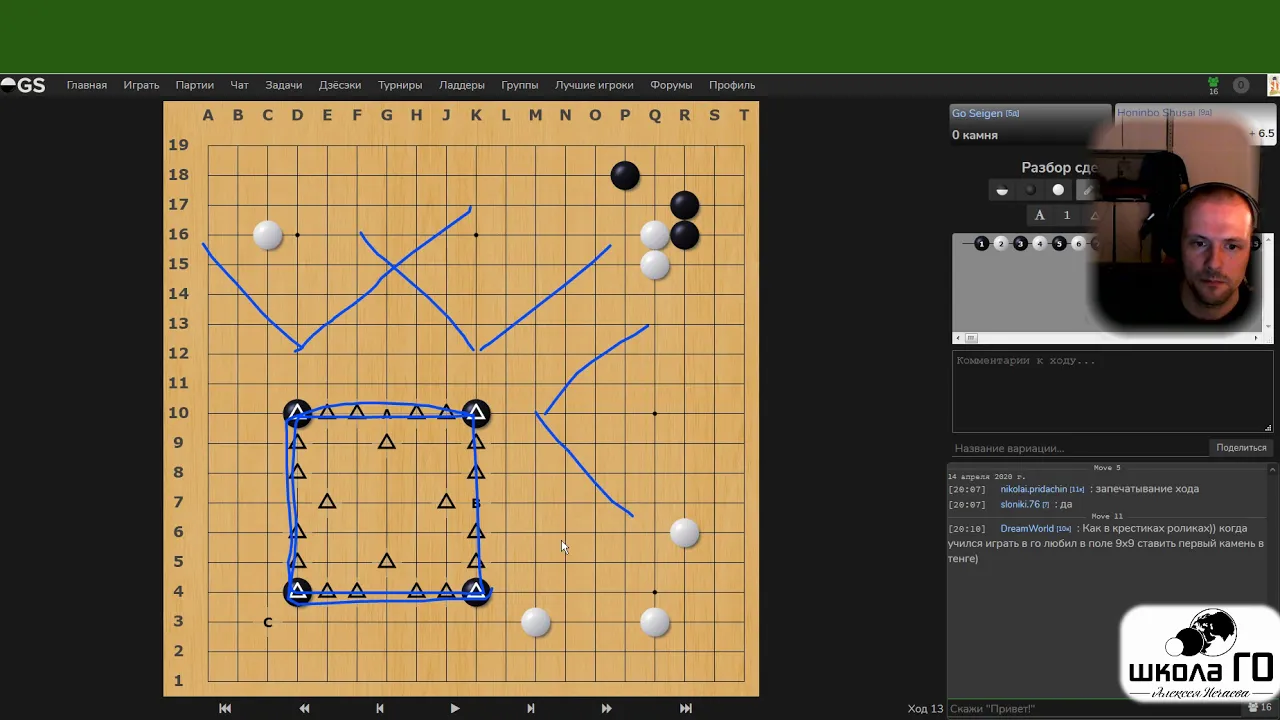Jump to move 5 in move tree
This screenshot has width=1280, height=720.
pyautogui.click(x=1059, y=243)
